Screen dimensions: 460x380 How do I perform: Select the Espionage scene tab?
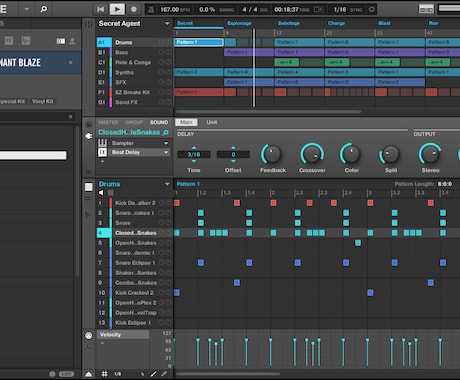pos(239,23)
